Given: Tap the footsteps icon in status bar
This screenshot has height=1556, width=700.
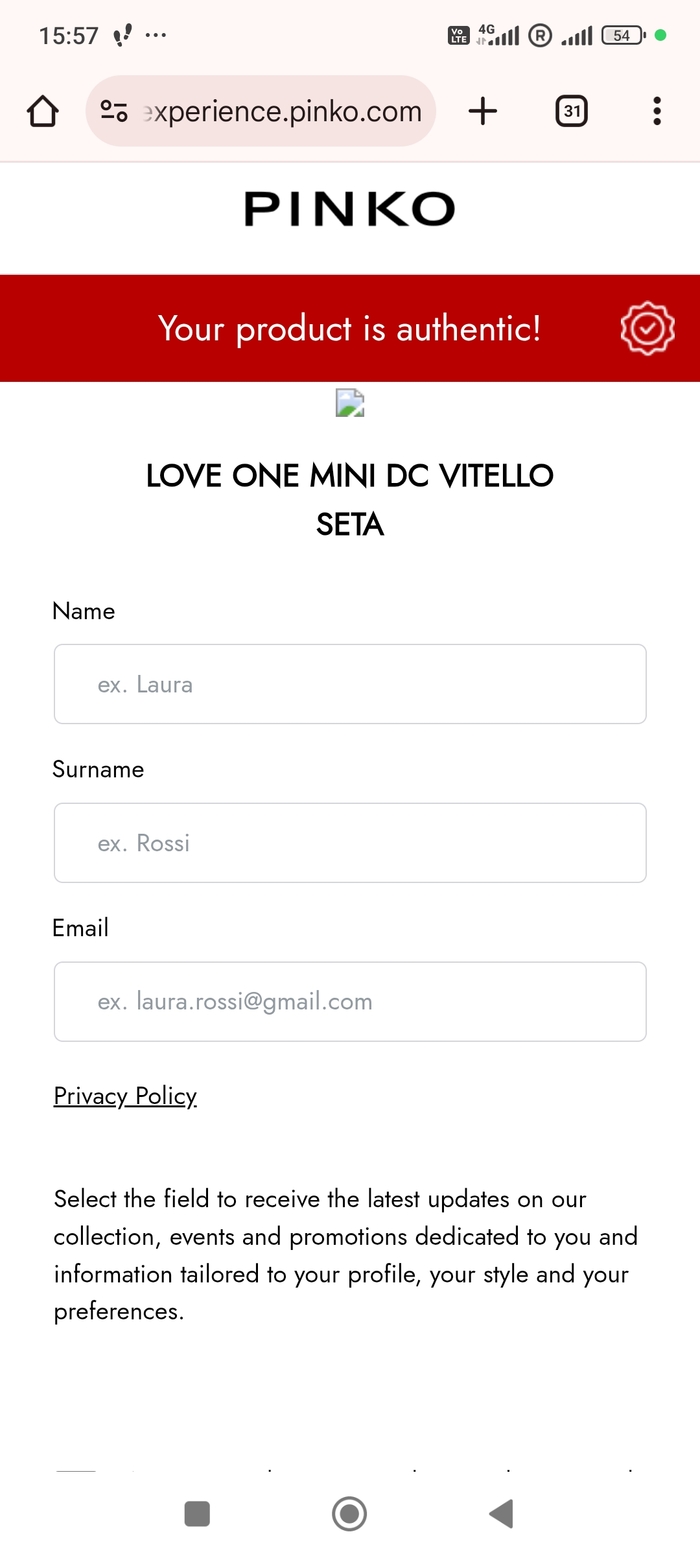Looking at the screenshot, I should tap(122, 36).
